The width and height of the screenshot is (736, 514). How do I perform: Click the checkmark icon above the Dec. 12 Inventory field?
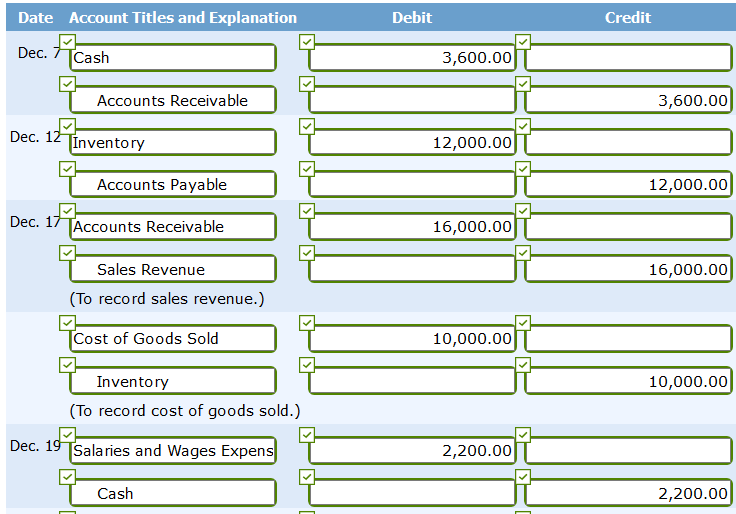click(68, 126)
